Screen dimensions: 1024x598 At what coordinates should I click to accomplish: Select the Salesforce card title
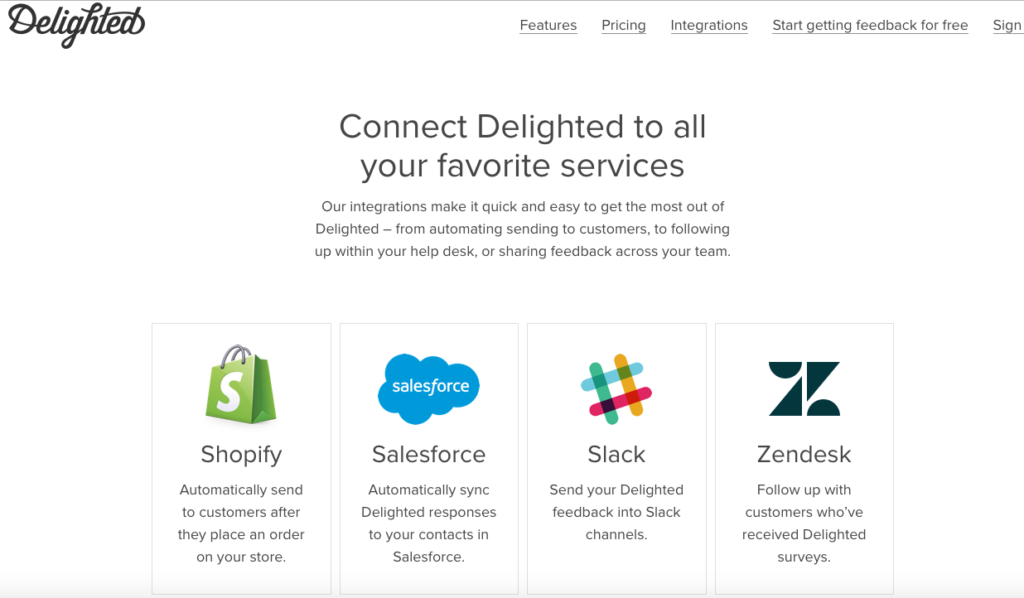[x=428, y=454]
